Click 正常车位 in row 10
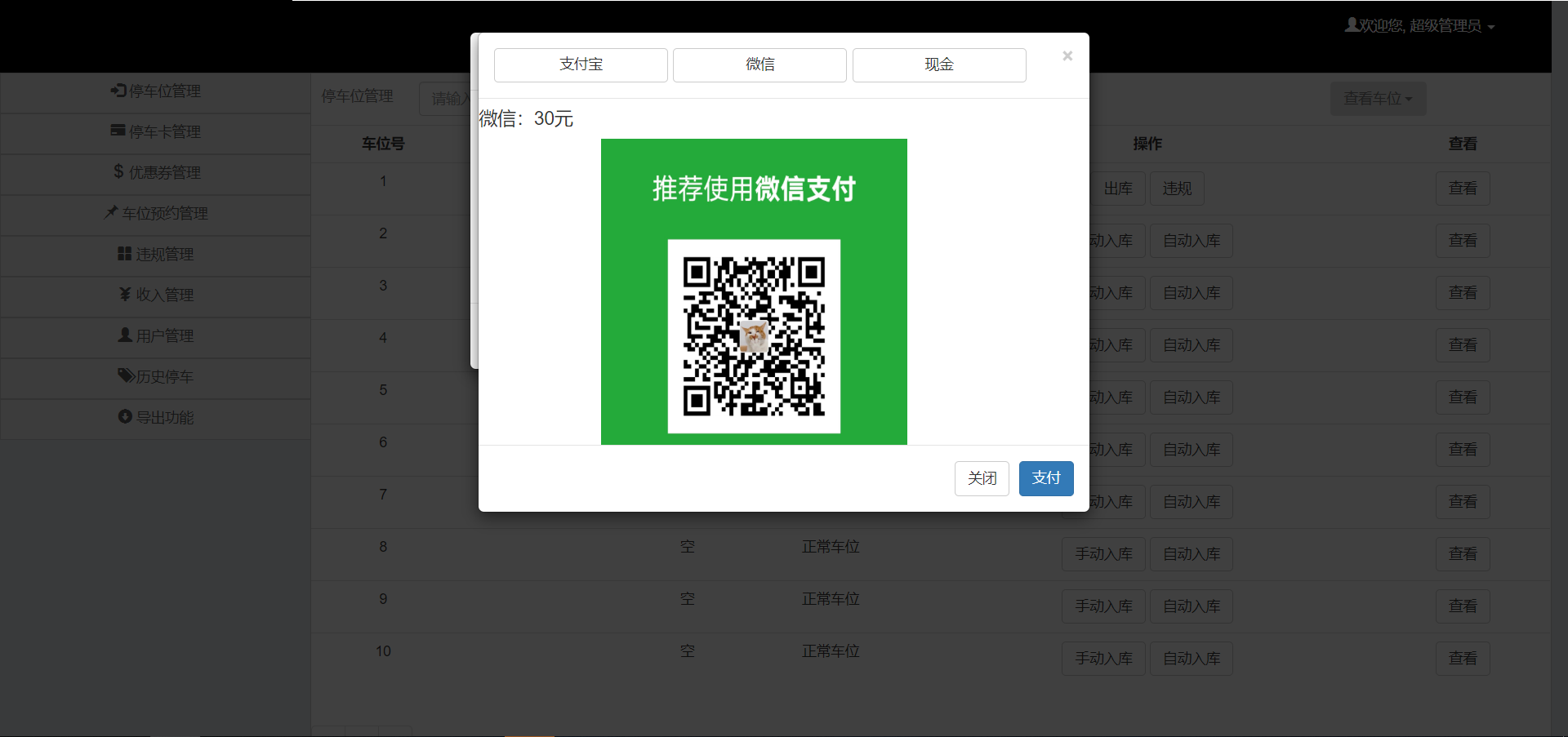Viewport: 1568px width, 737px height. (831, 651)
